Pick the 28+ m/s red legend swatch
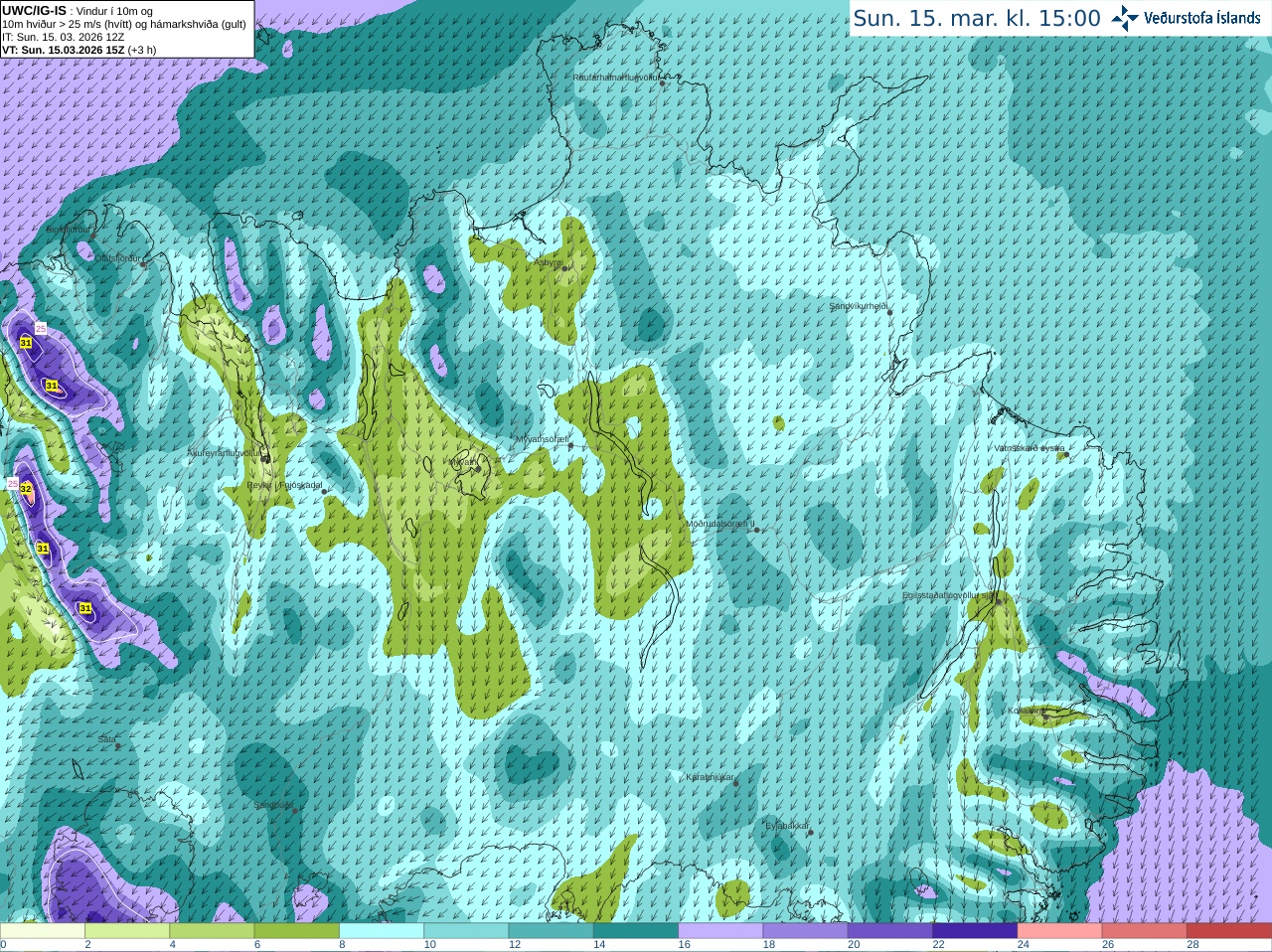The image size is (1272, 952). (x=1229, y=931)
